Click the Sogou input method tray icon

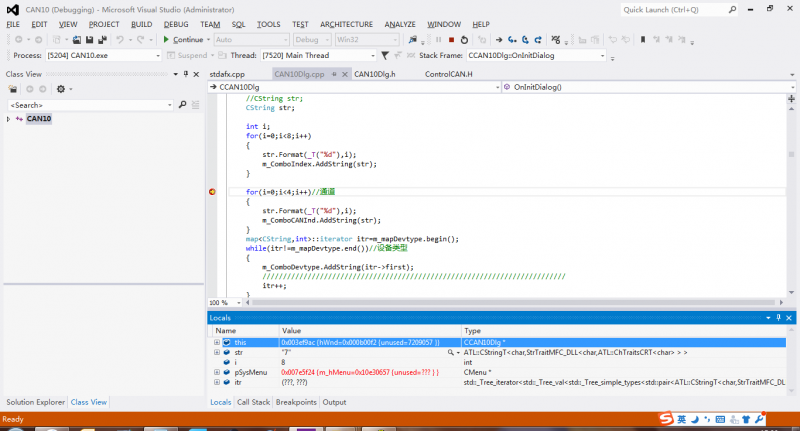664,418
